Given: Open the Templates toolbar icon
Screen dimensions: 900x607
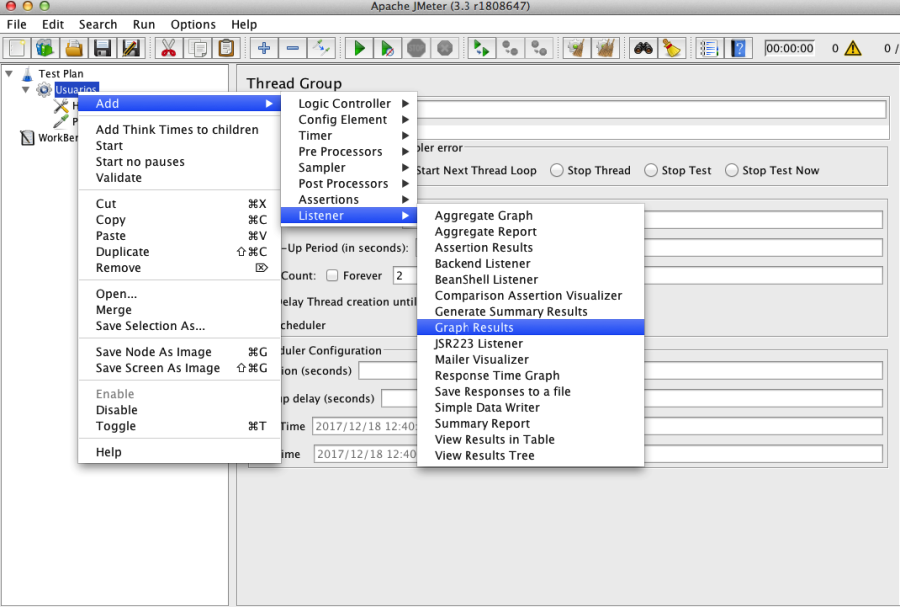Looking at the screenshot, I should 45,48.
